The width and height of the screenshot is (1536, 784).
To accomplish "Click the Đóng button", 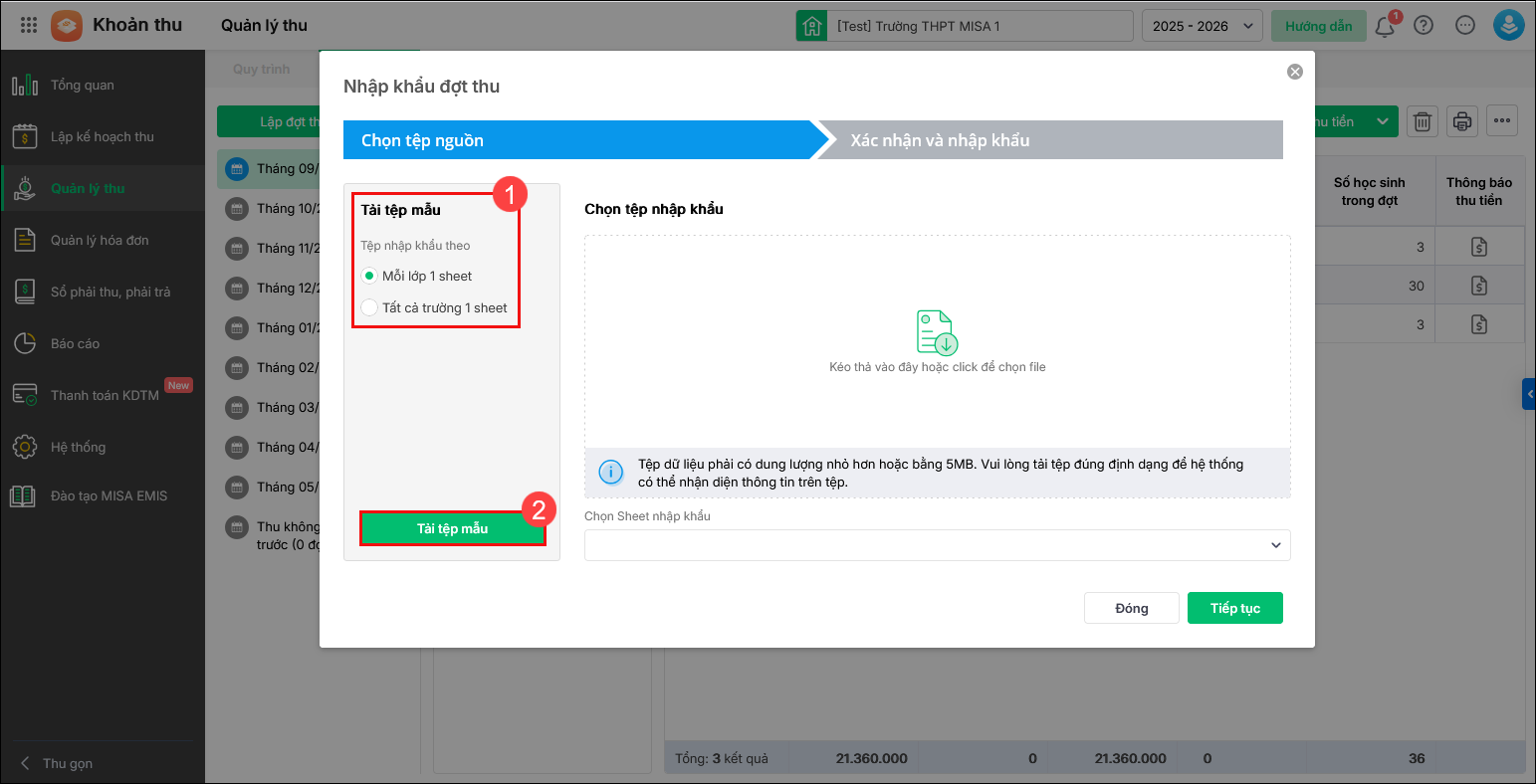I will [1132, 608].
